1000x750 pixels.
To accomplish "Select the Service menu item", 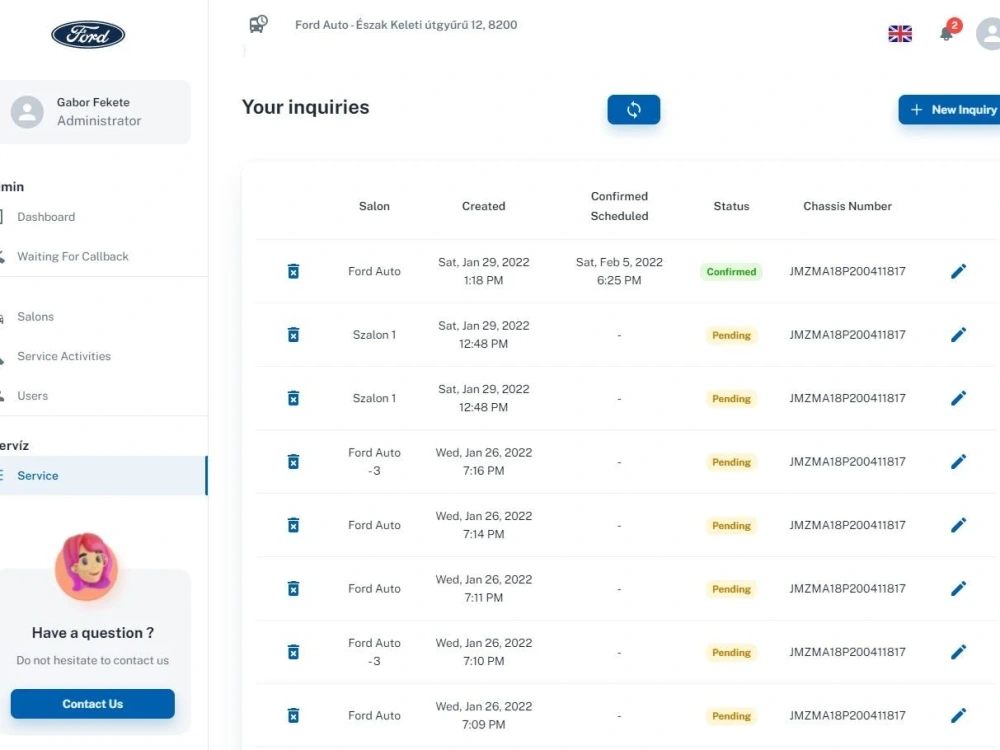I will tap(103, 475).
